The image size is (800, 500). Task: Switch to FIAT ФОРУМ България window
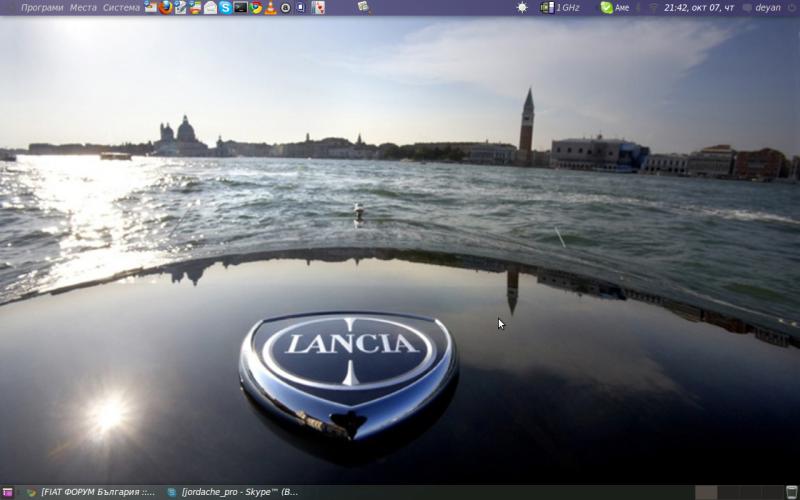92,492
